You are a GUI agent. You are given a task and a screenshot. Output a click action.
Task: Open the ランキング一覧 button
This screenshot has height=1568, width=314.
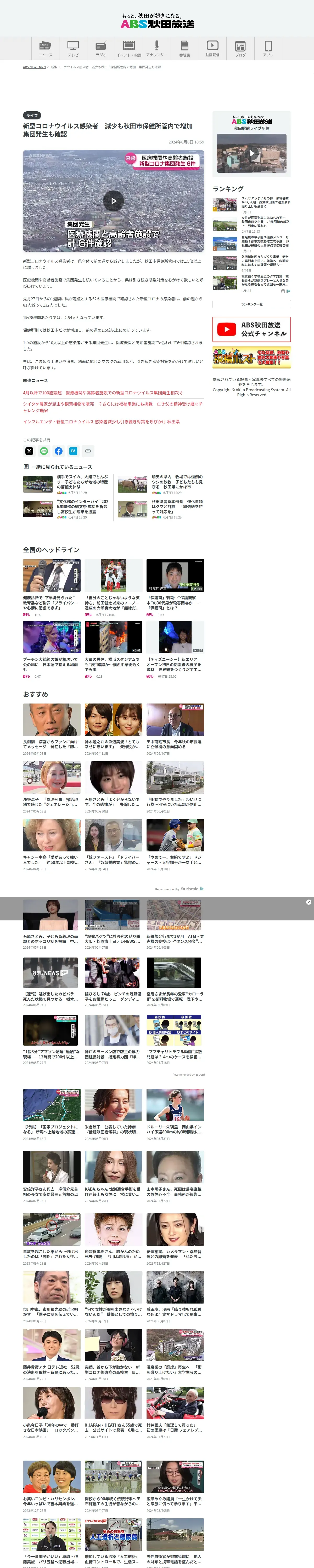click(252, 304)
